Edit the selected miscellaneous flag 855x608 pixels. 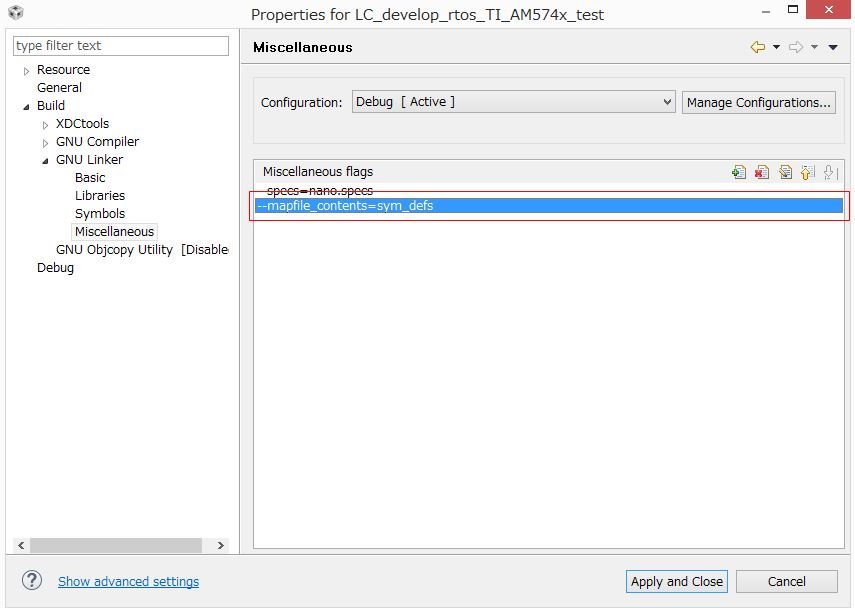tap(785, 172)
